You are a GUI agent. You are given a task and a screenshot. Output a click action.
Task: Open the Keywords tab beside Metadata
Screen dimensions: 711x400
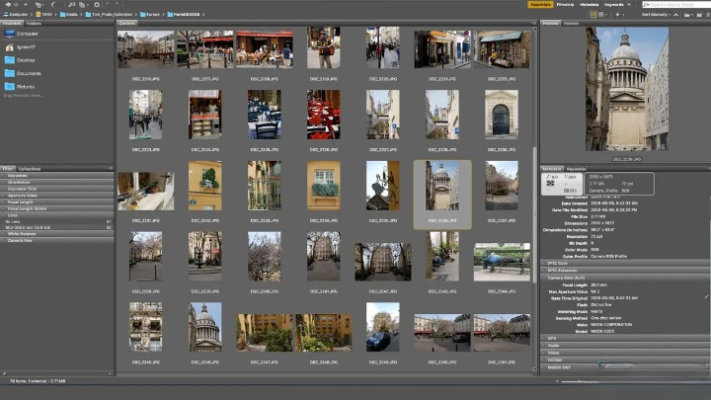point(577,168)
